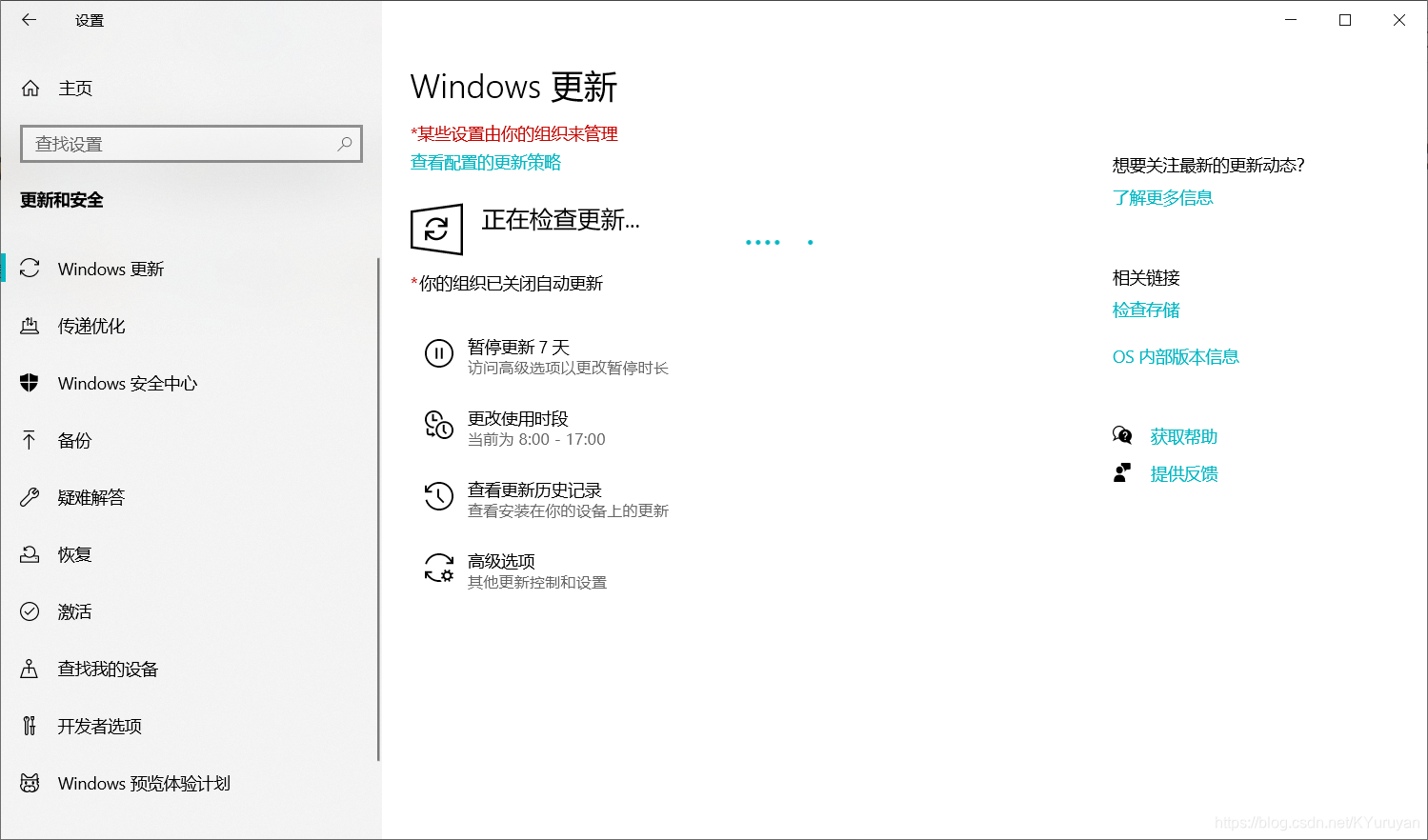Viewport: 1428px width, 840px height.
Task: Open the 激活 page
Action: pyautogui.click(x=189, y=611)
